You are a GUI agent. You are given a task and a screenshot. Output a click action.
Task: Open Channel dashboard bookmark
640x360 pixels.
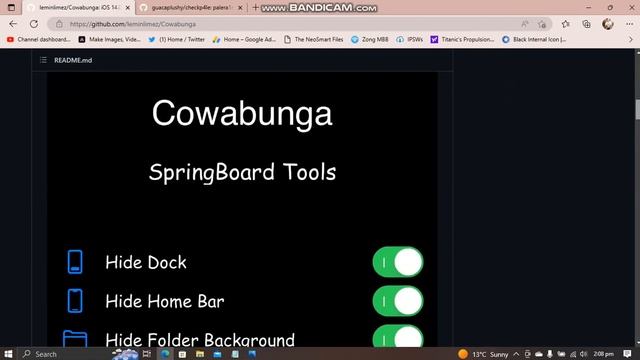point(39,40)
